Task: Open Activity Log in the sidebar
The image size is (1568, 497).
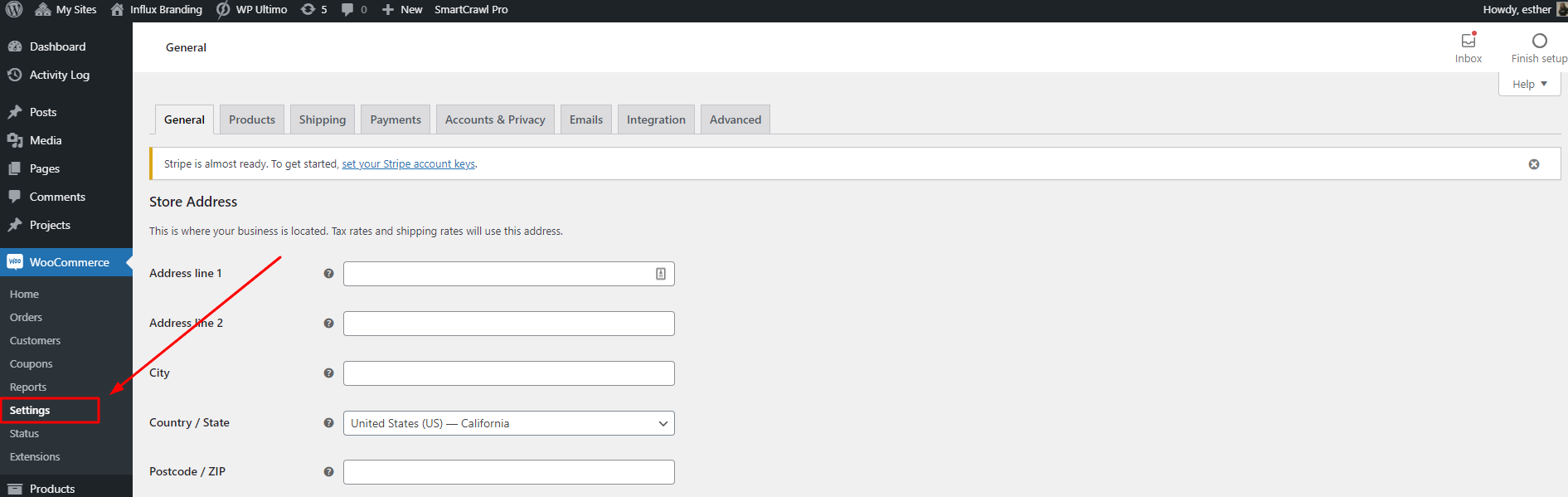Action: tap(59, 75)
